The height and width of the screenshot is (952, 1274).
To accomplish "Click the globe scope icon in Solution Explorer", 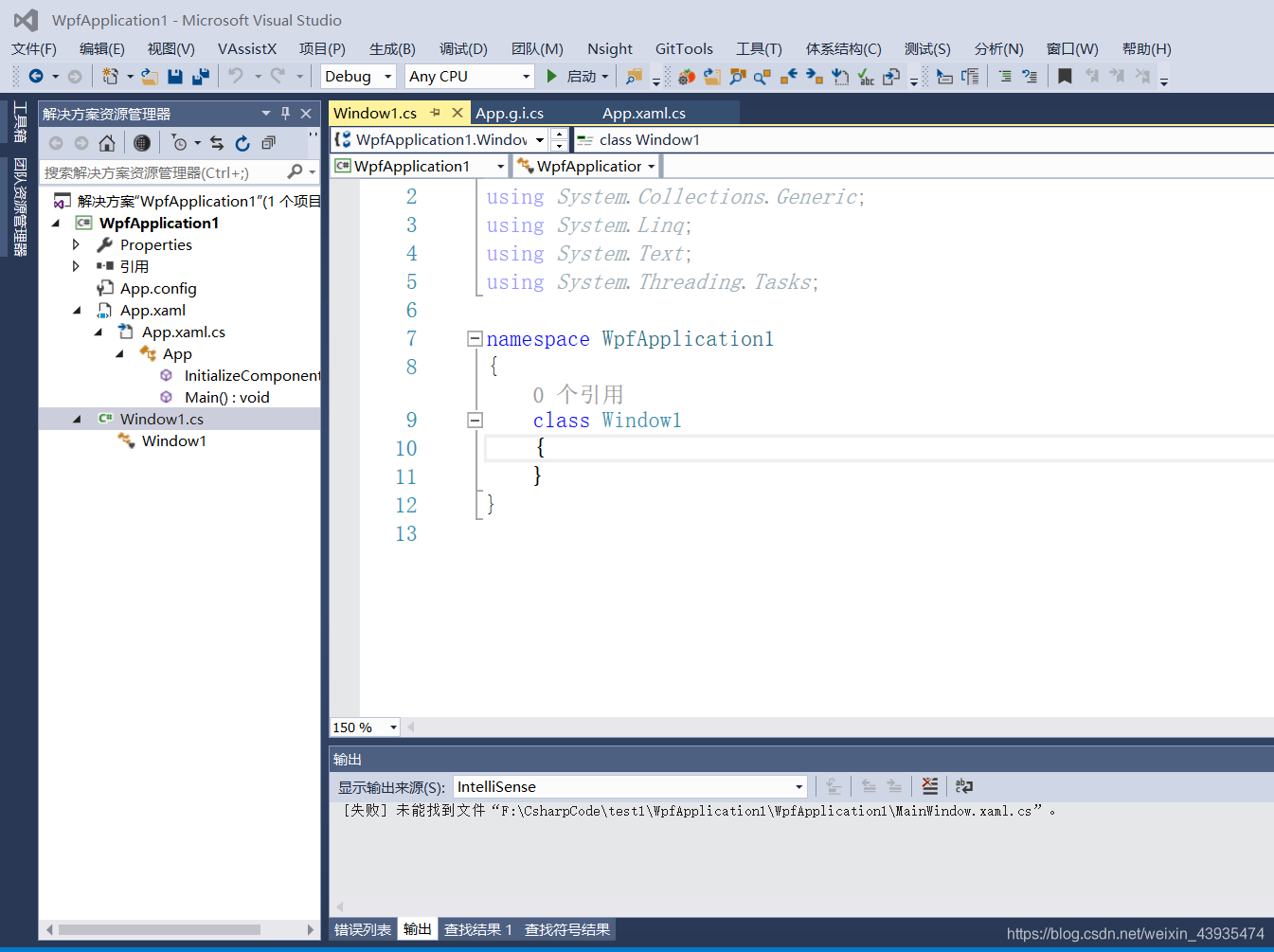I will [142, 143].
